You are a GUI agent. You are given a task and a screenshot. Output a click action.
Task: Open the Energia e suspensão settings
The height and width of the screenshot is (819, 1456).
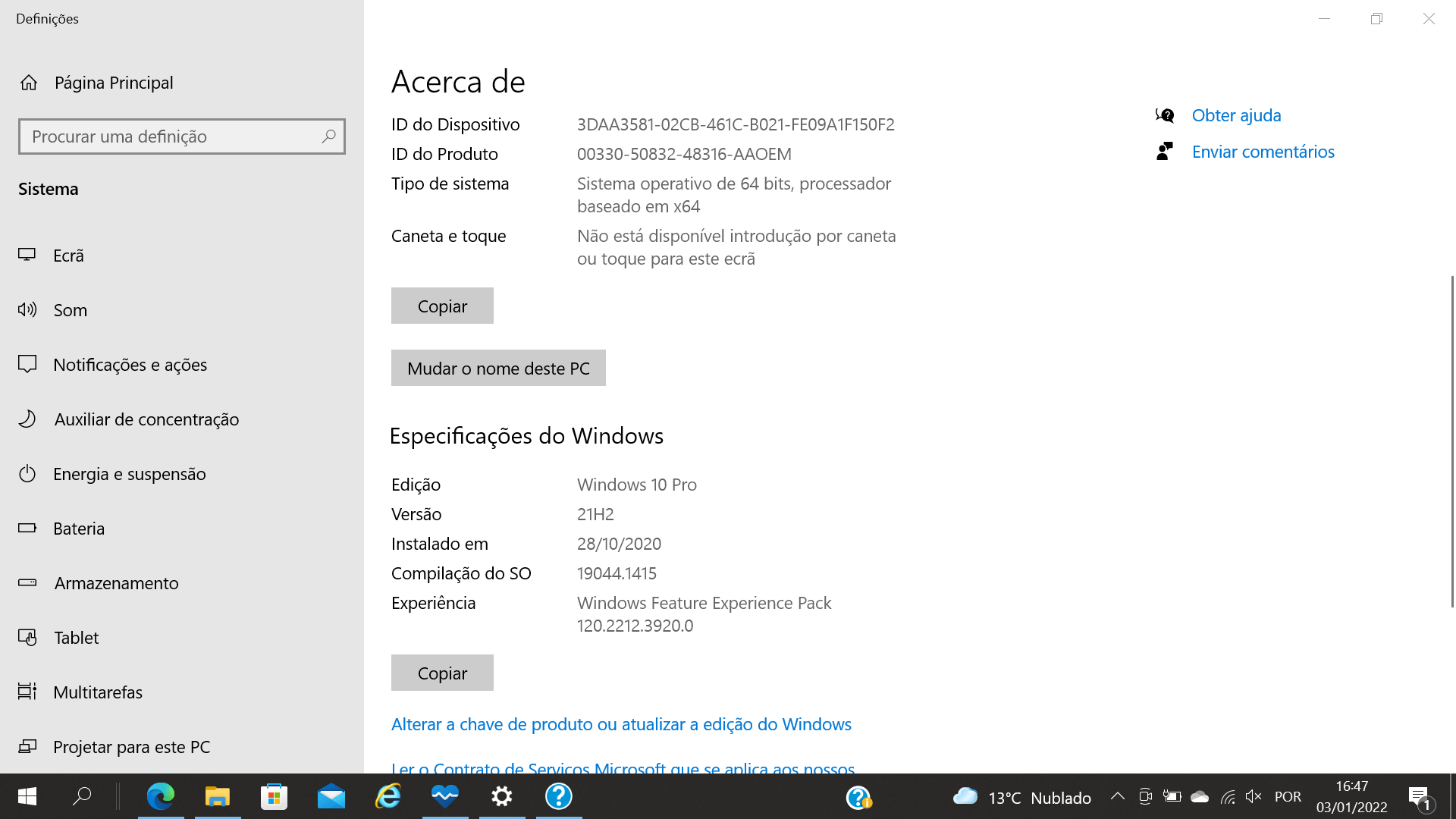[129, 474]
